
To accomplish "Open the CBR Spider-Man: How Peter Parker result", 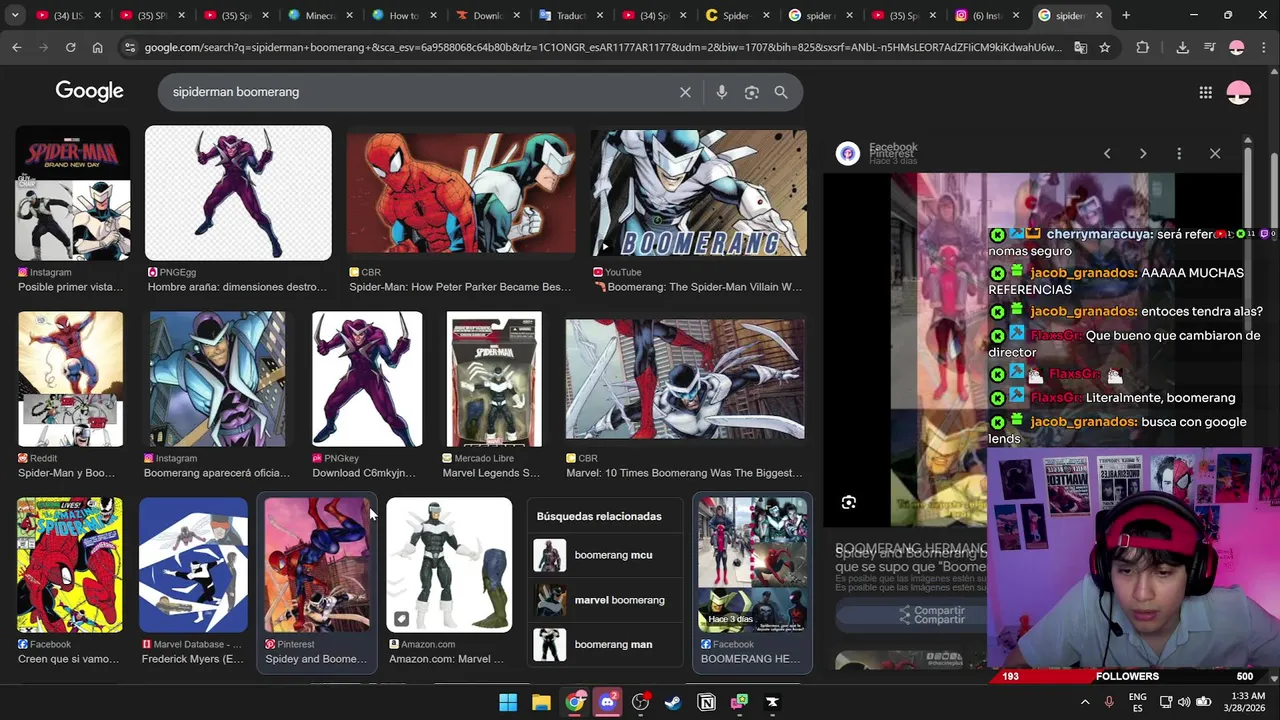I will pos(461,193).
